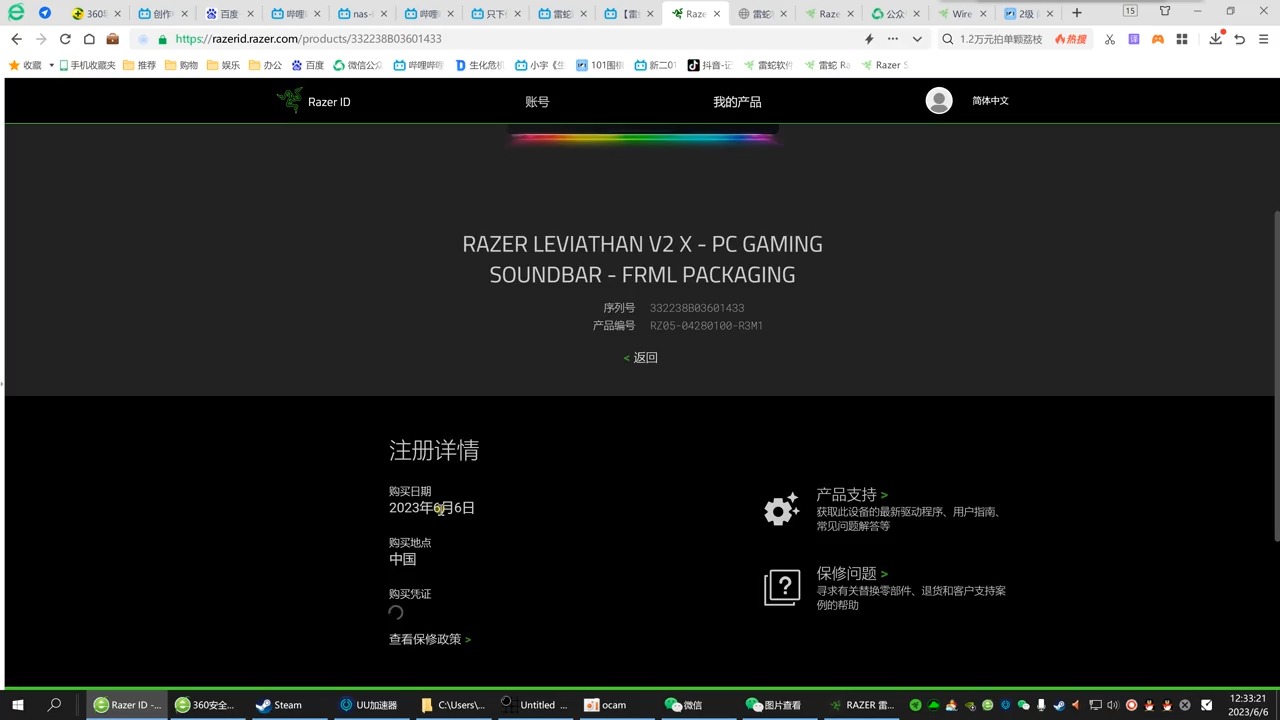Close the active Razer tab
The height and width of the screenshot is (720, 1280).
coord(717,14)
